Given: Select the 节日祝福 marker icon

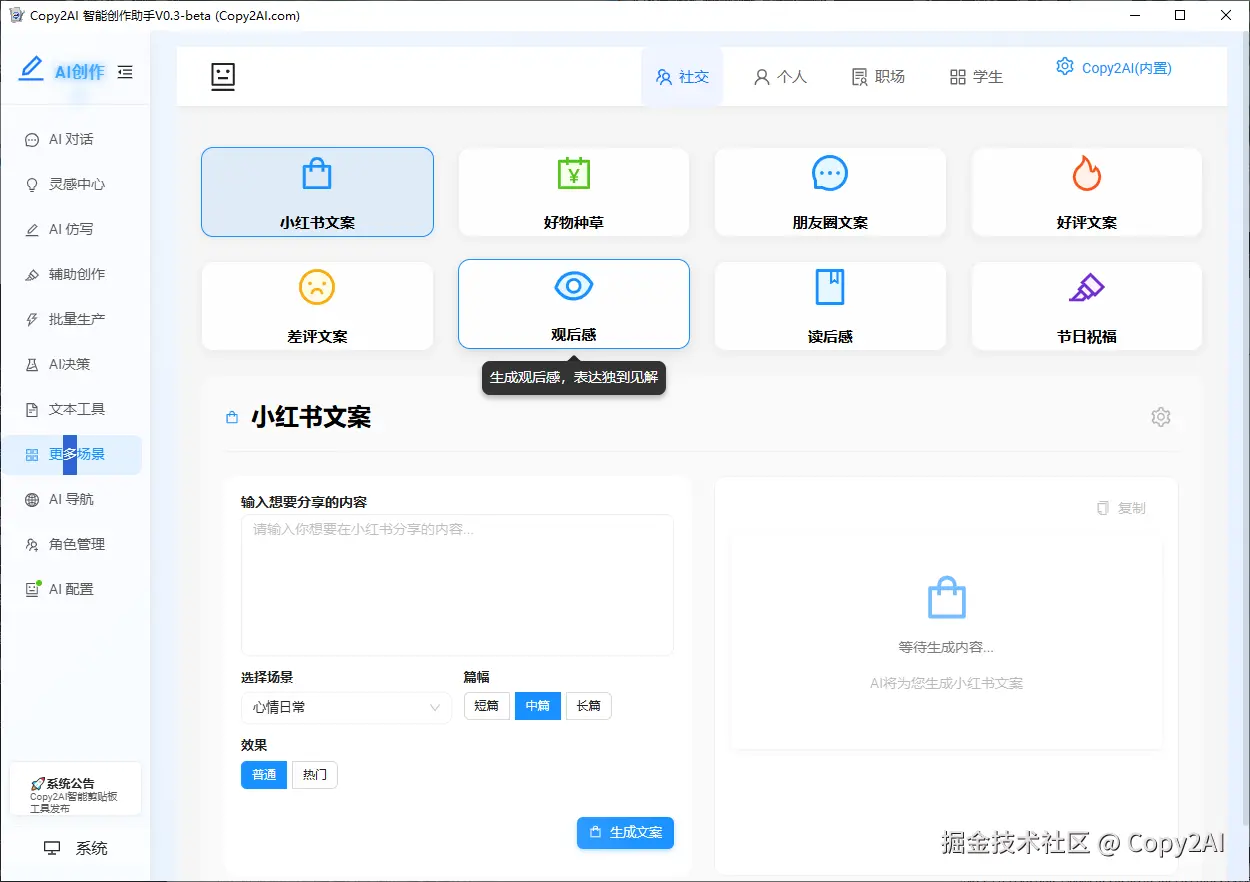Looking at the screenshot, I should click(1086, 286).
